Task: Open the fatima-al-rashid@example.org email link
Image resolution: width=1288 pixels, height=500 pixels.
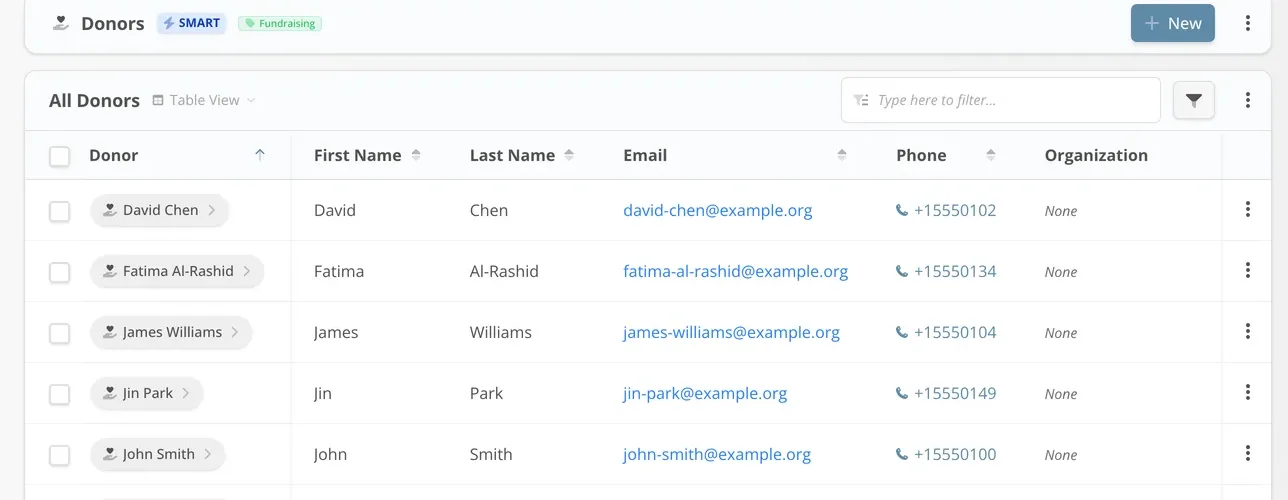Action: [x=735, y=271]
